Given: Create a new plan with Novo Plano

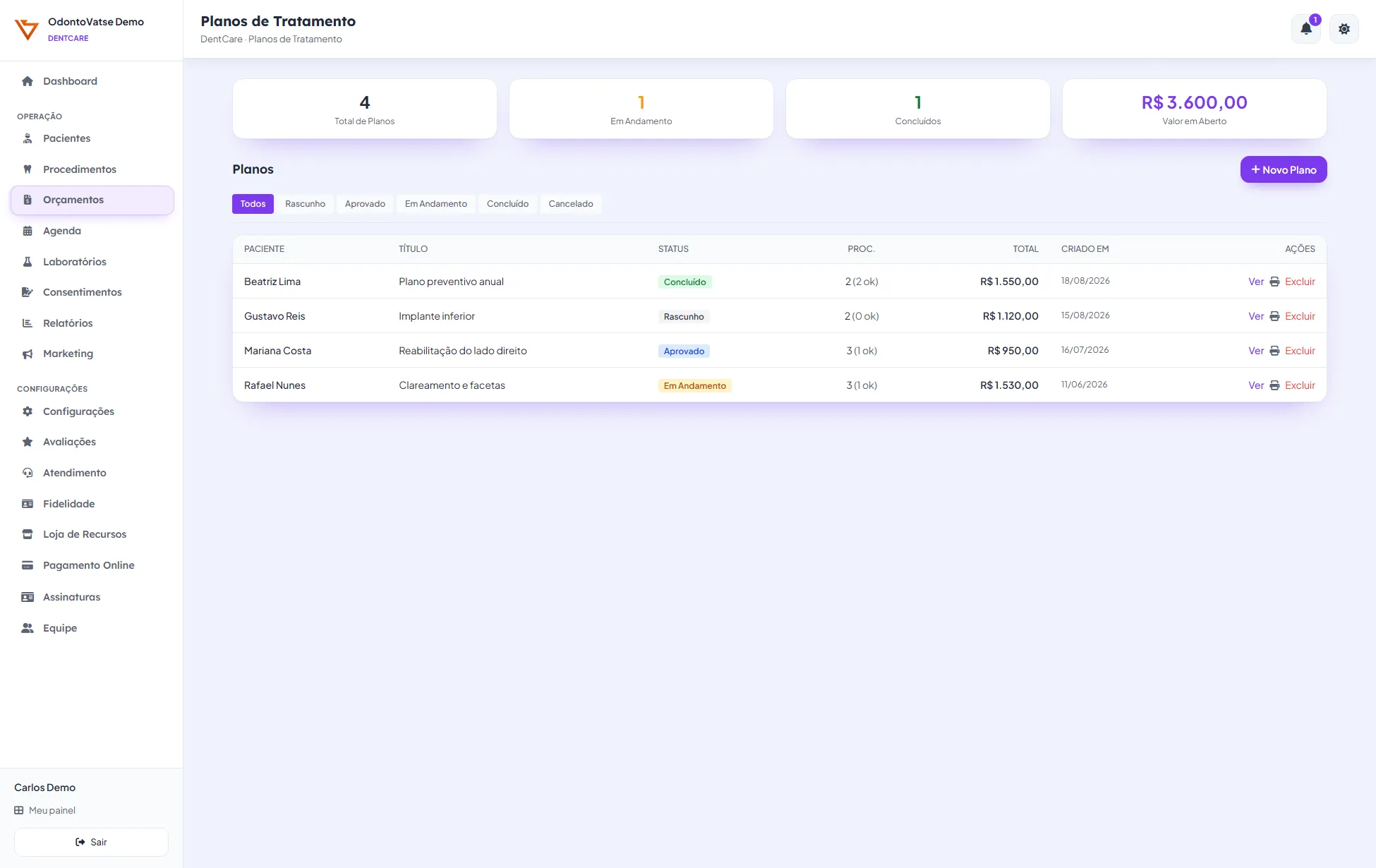Looking at the screenshot, I should tap(1284, 169).
